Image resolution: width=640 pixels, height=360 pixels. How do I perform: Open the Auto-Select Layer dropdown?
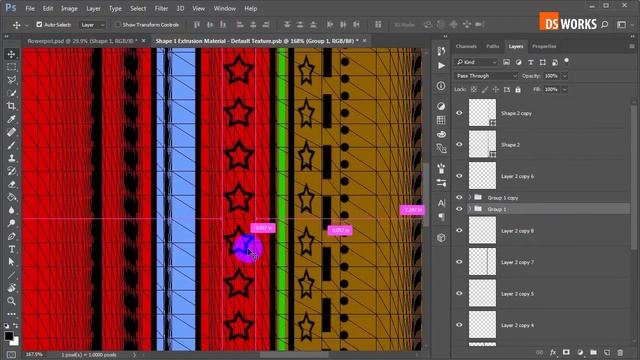92,25
